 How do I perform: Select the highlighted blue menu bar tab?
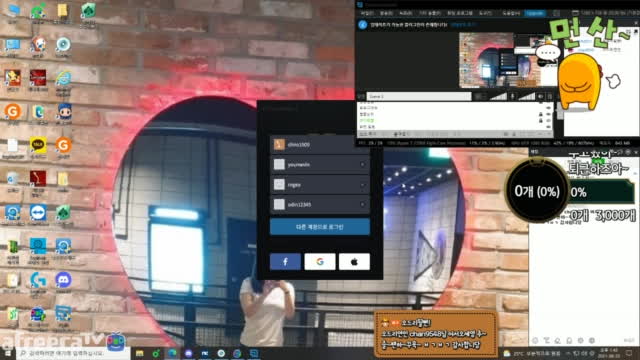535,13
